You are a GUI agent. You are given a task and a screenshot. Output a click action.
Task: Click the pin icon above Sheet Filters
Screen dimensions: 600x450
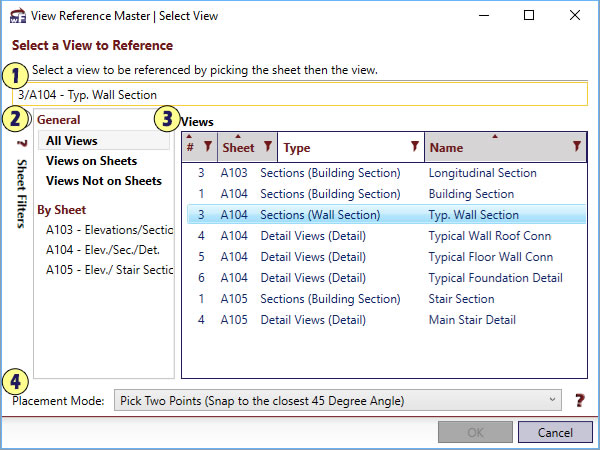point(19,142)
